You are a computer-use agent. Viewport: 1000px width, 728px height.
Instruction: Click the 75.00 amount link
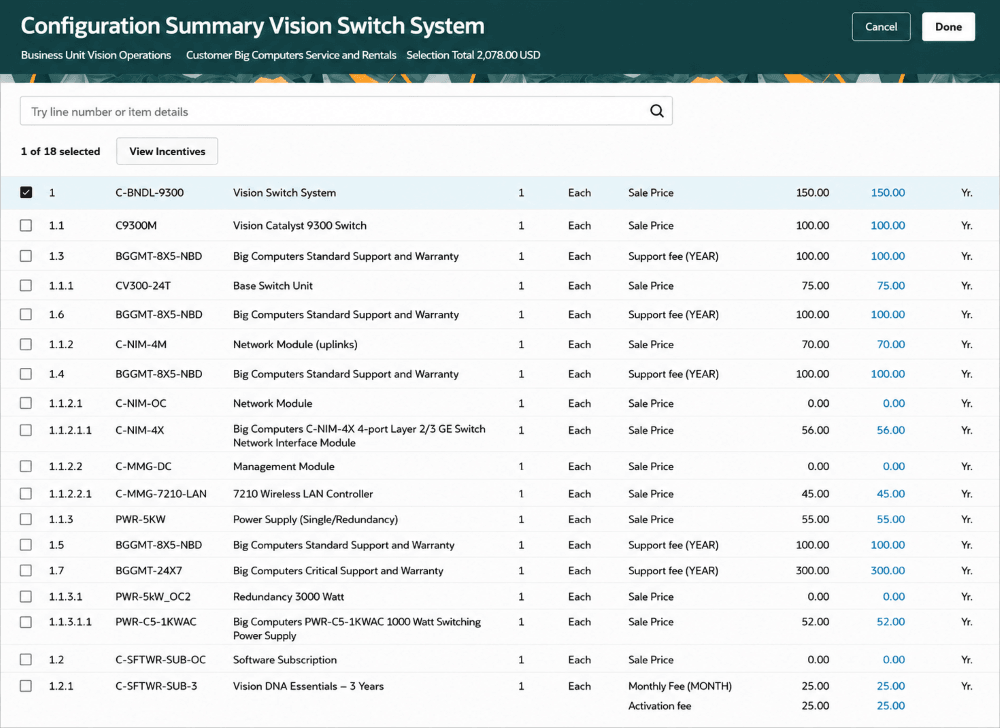click(891, 286)
